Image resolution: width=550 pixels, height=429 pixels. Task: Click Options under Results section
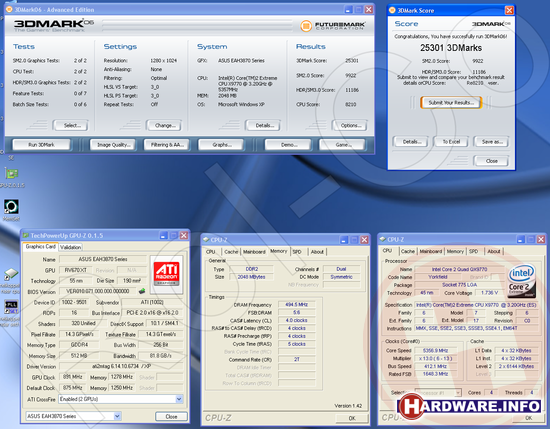coord(350,125)
